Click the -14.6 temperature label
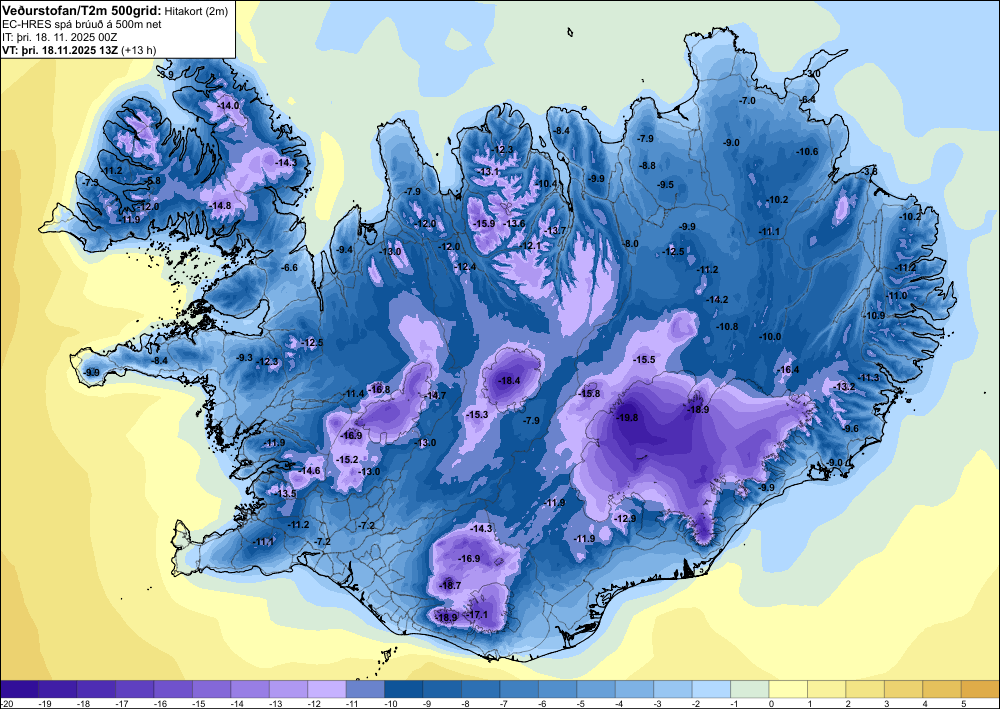1000x709 pixels. [x=310, y=471]
